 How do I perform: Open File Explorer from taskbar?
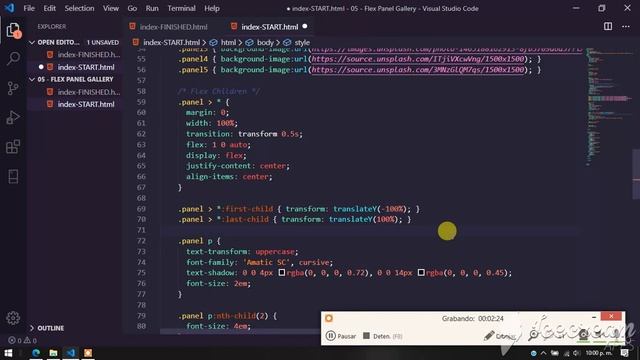53,353
